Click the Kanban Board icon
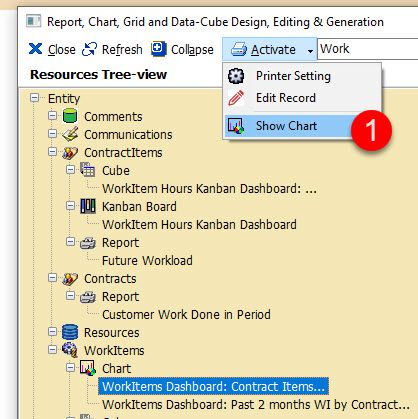Viewport: 418px width, 419px height. click(x=88, y=206)
